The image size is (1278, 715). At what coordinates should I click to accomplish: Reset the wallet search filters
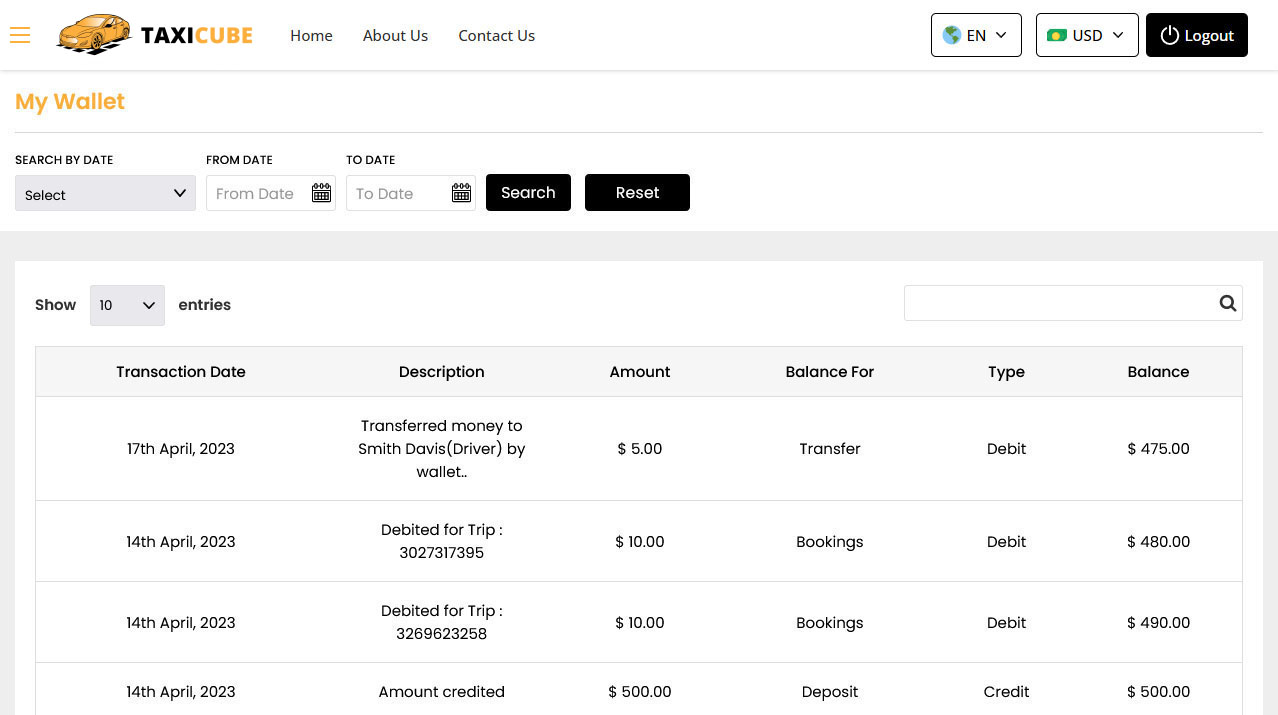tap(637, 192)
